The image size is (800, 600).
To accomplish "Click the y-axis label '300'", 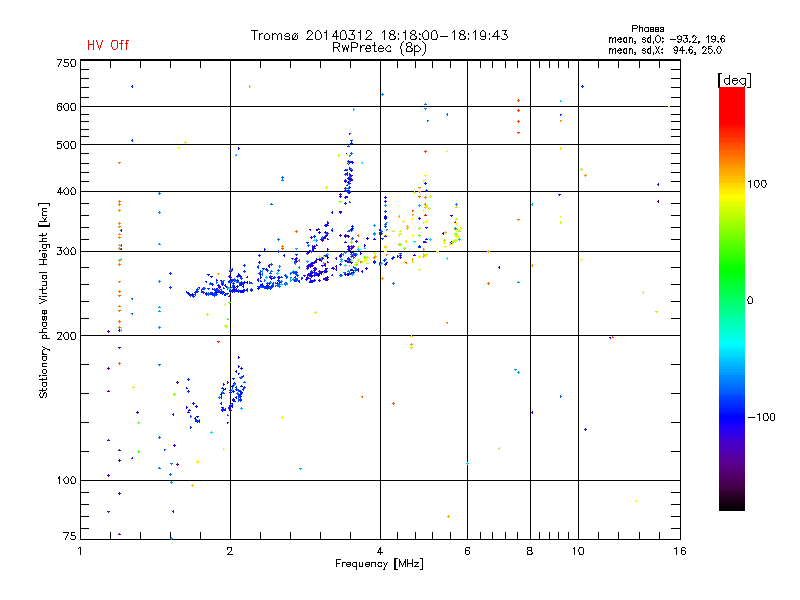I will pyautogui.click(x=66, y=251).
